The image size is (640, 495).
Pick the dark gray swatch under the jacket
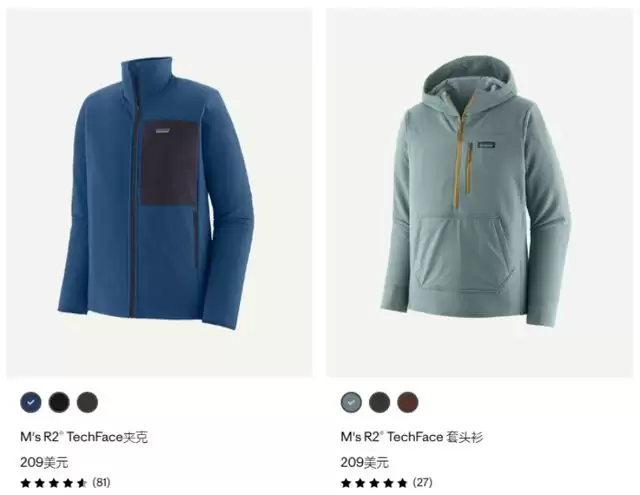tap(87, 402)
